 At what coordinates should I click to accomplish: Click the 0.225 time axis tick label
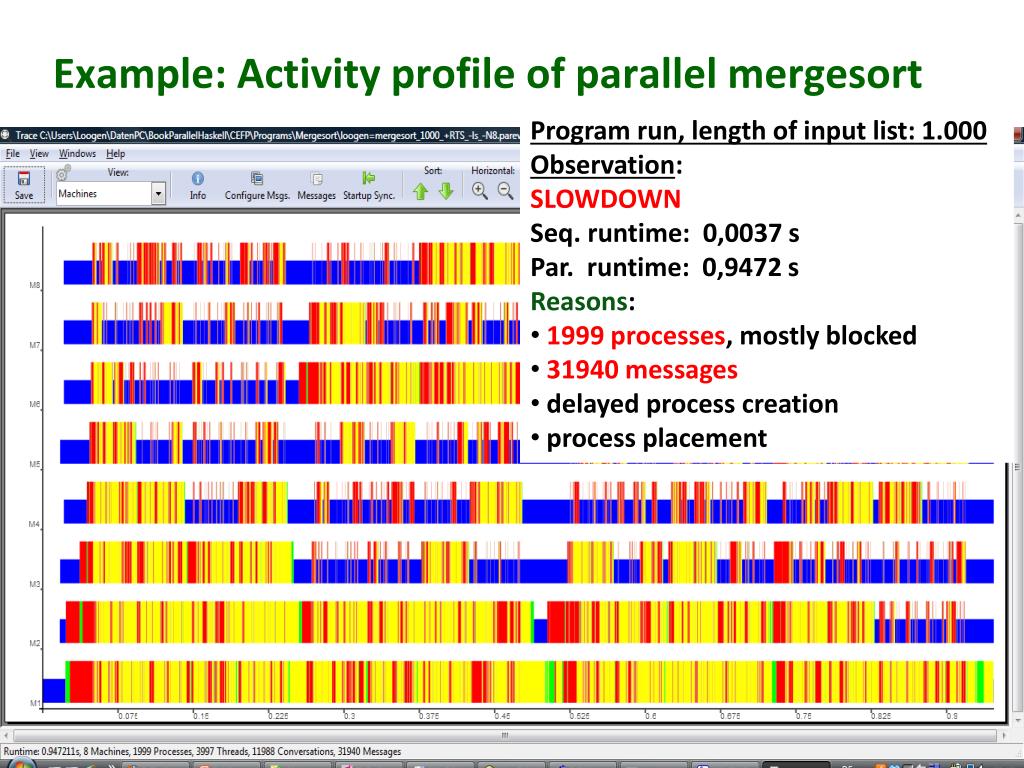[278, 716]
